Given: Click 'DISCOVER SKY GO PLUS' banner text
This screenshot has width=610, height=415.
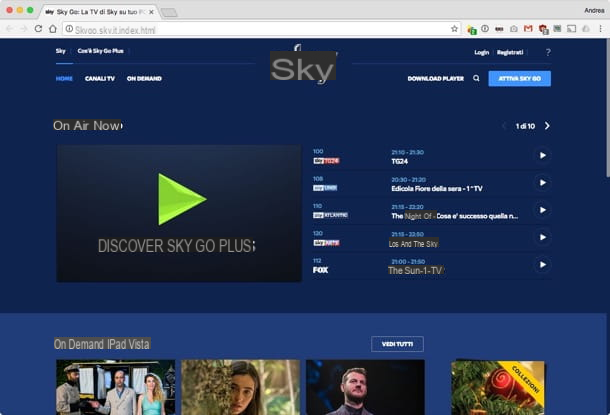Looking at the screenshot, I should point(176,246).
